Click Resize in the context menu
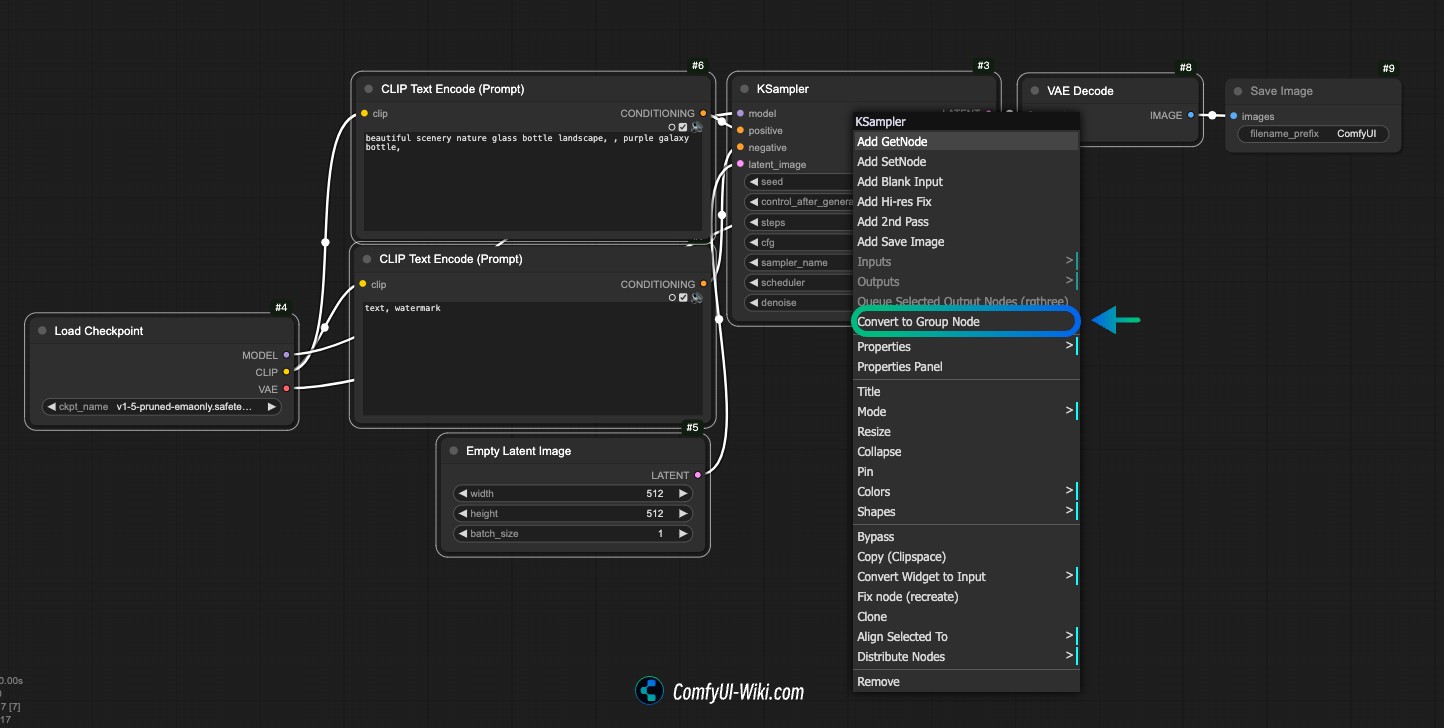The height and width of the screenshot is (728, 1444). click(966, 432)
